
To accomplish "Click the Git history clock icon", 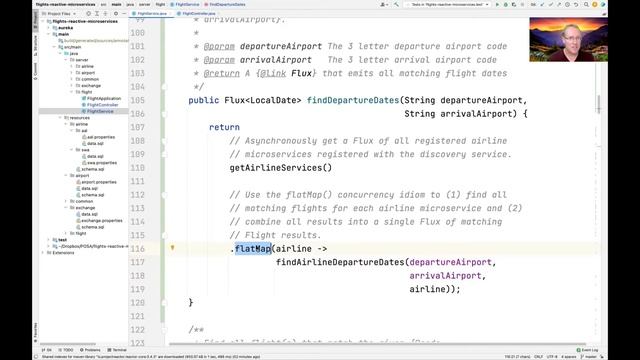I will tap(567, 4).
